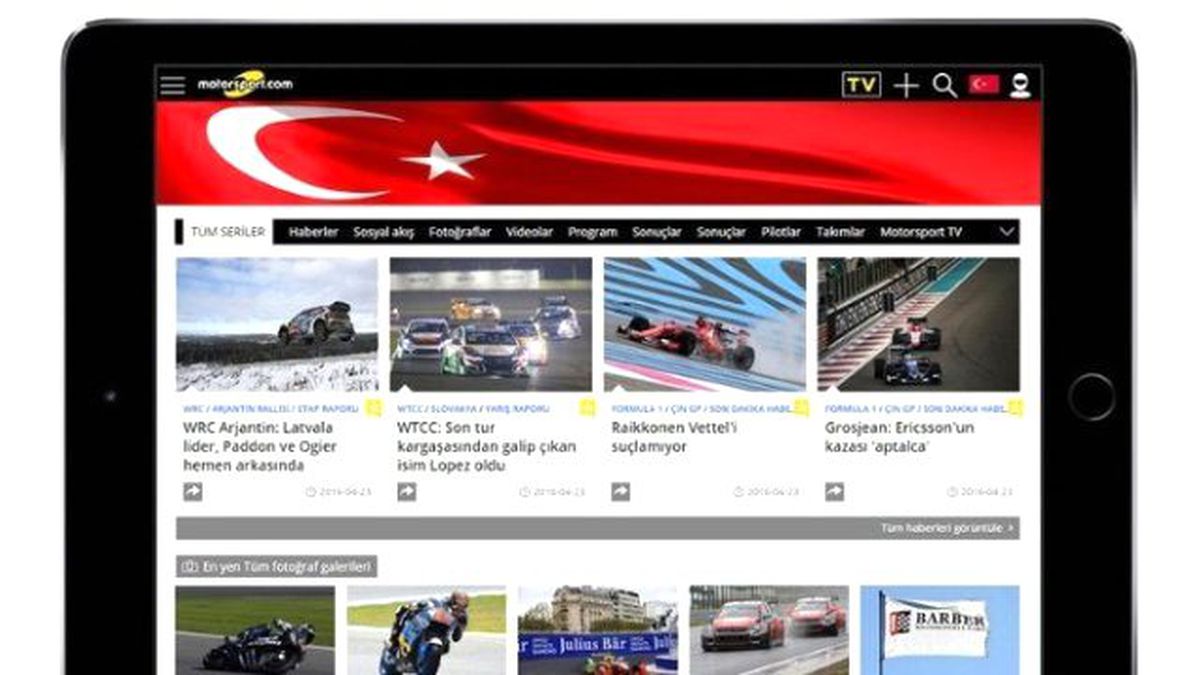Read WTCC Son tur kargaşasından headline

(486, 446)
